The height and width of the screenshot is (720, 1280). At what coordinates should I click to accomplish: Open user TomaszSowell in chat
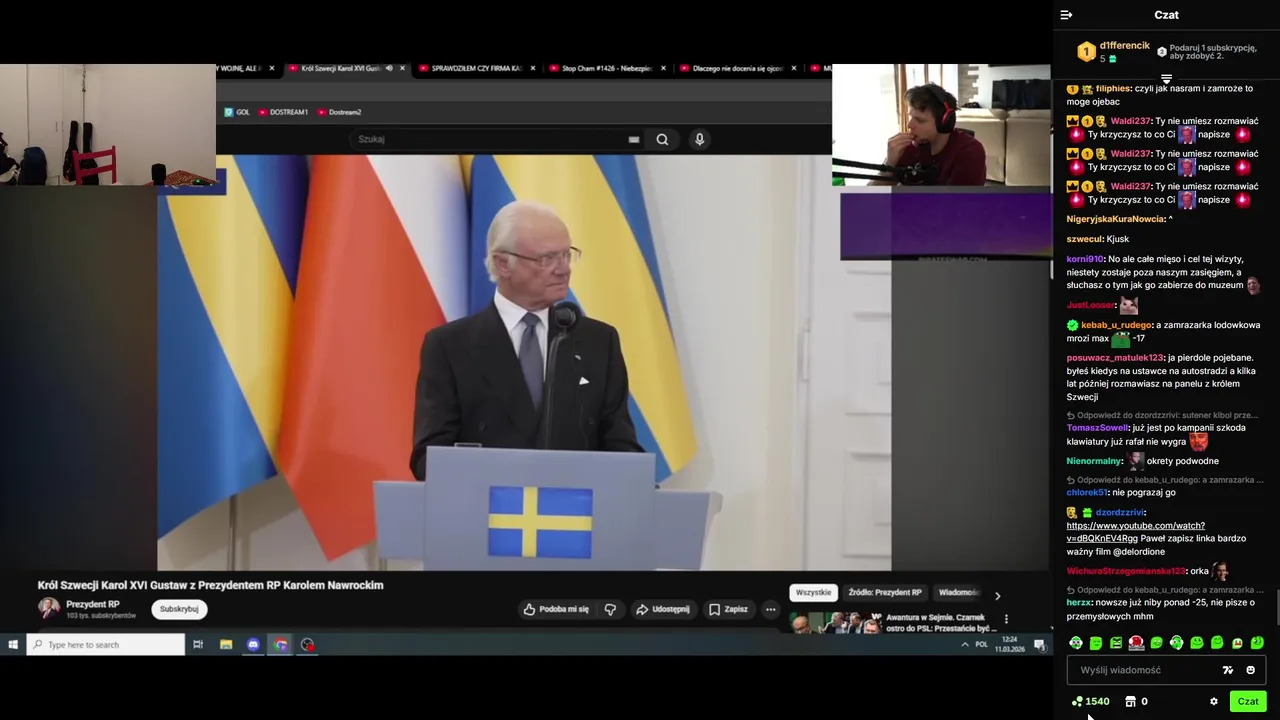1097,428
